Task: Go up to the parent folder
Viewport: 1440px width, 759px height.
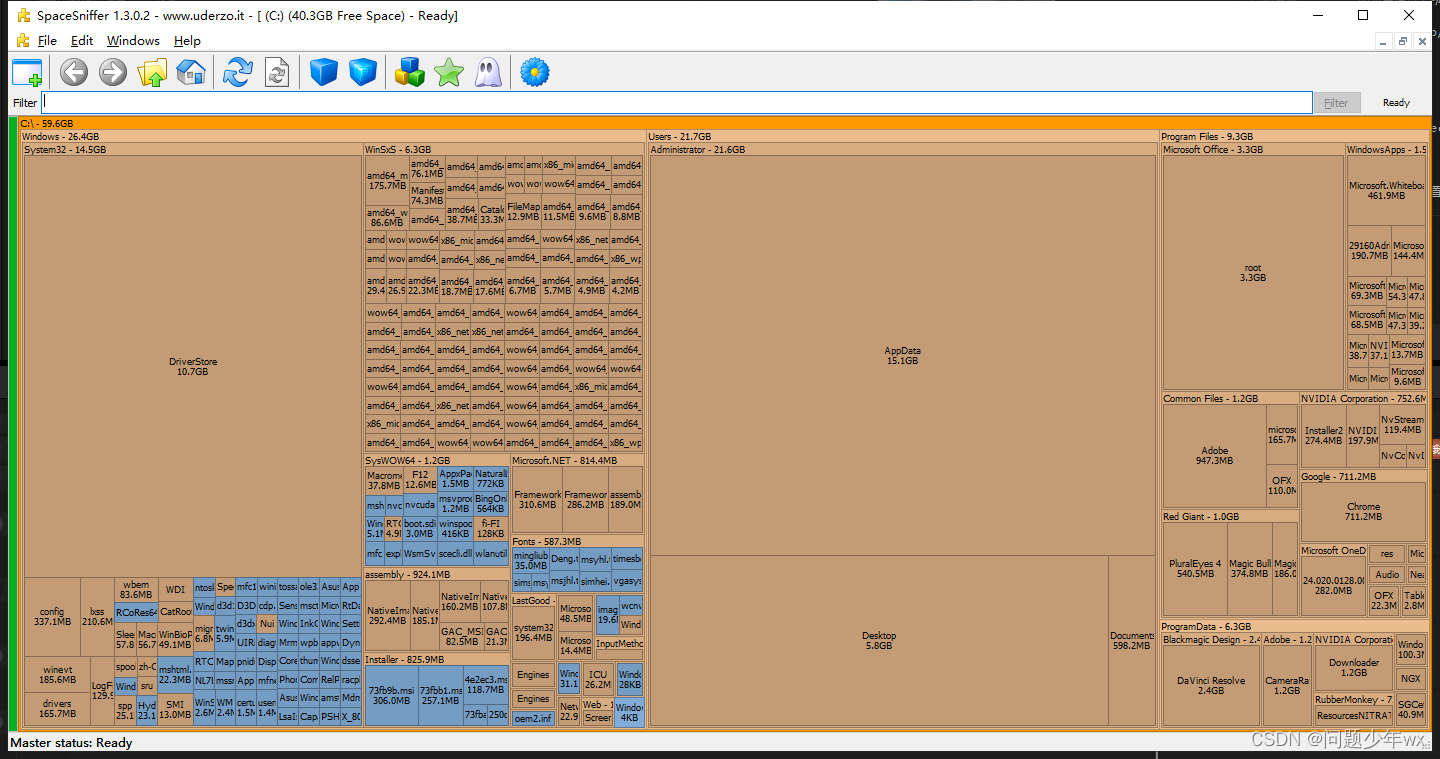Action: click(x=152, y=72)
